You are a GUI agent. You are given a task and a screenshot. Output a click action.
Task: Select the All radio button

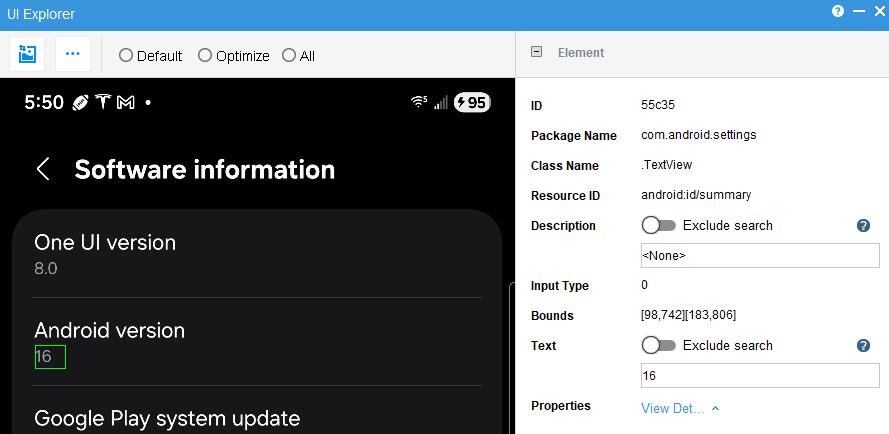289,56
